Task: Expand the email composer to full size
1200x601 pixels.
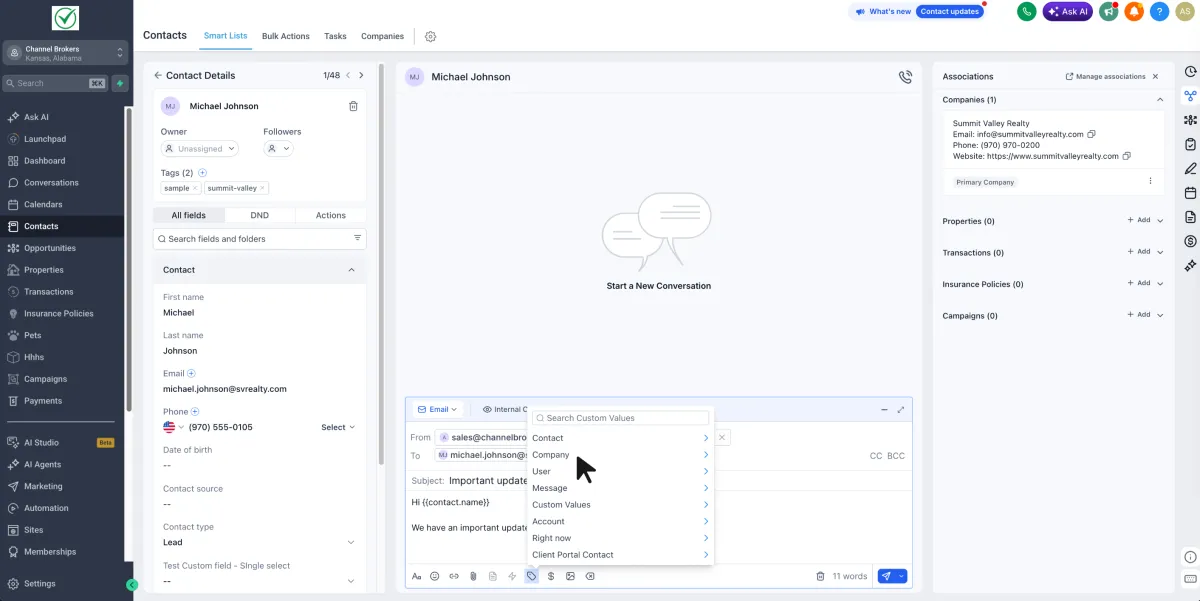Action: (901, 409)
